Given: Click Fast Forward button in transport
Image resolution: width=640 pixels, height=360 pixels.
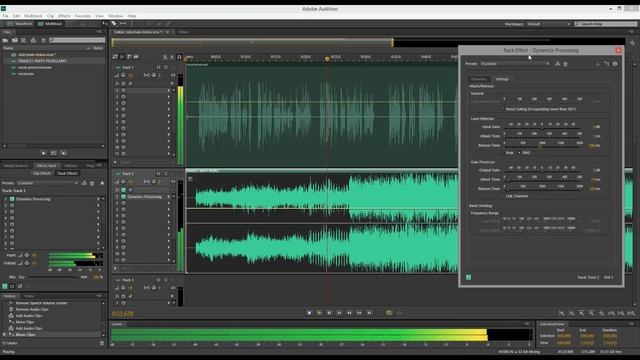Looking at the screenshot, I should 359,313.
